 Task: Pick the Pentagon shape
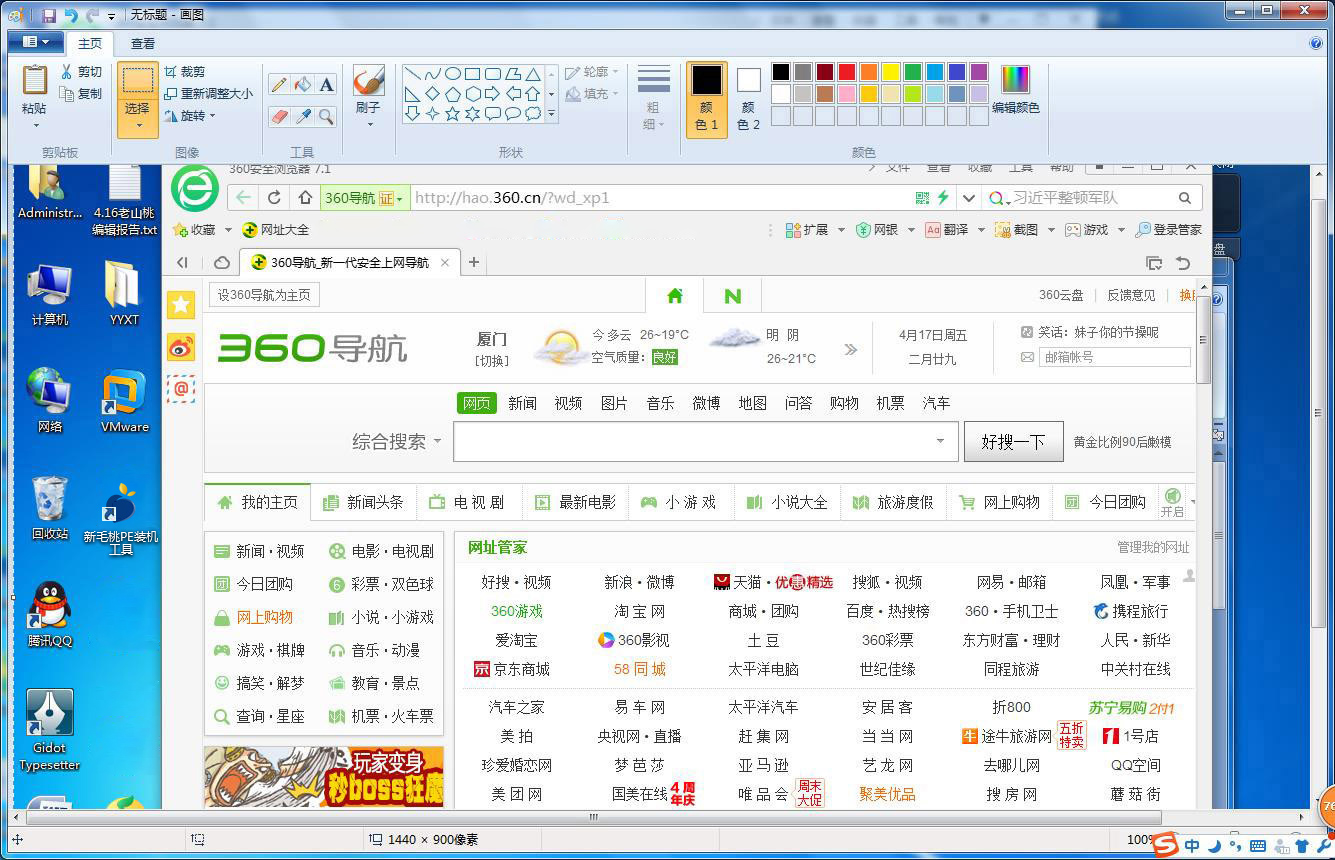point(453,94)
